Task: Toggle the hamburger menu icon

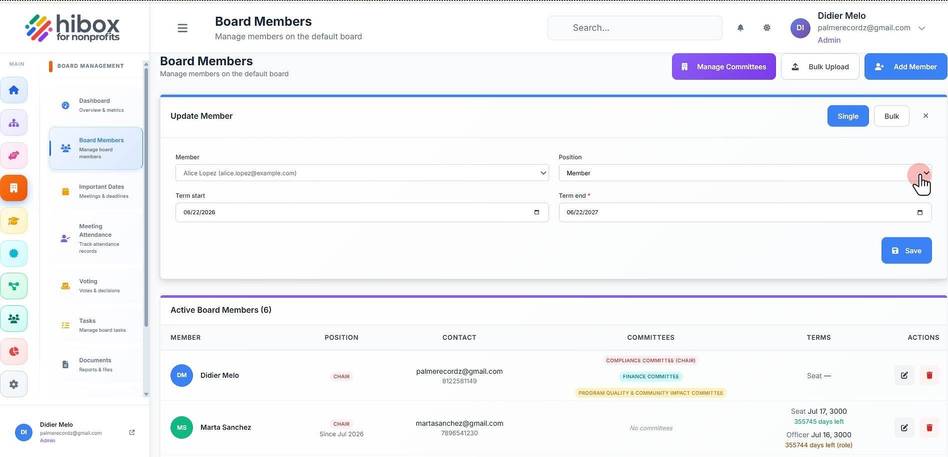Action: tap(182, 28)
